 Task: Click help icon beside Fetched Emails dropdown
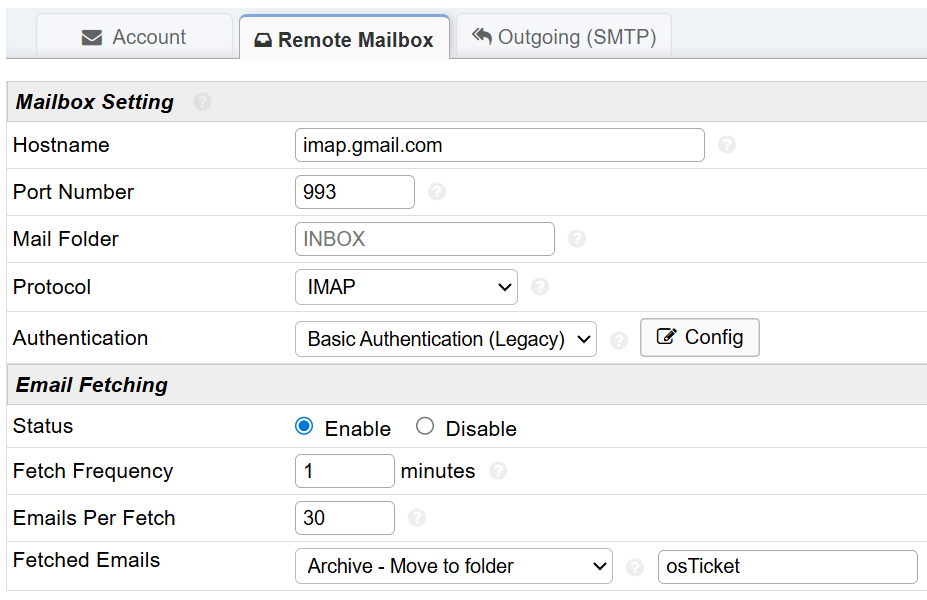(634, 567)
